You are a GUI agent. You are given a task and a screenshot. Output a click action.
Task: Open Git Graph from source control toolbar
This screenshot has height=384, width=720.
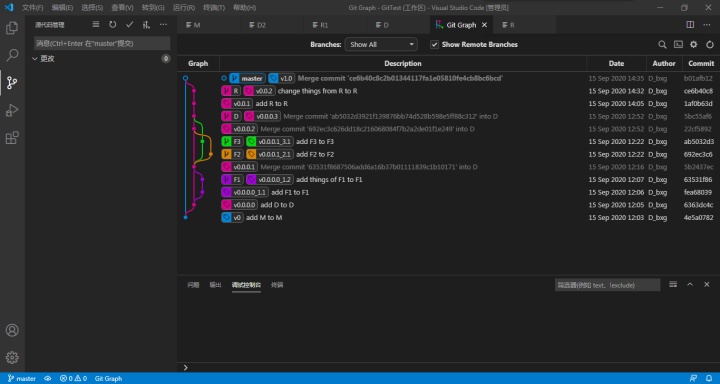click(146, 25)
